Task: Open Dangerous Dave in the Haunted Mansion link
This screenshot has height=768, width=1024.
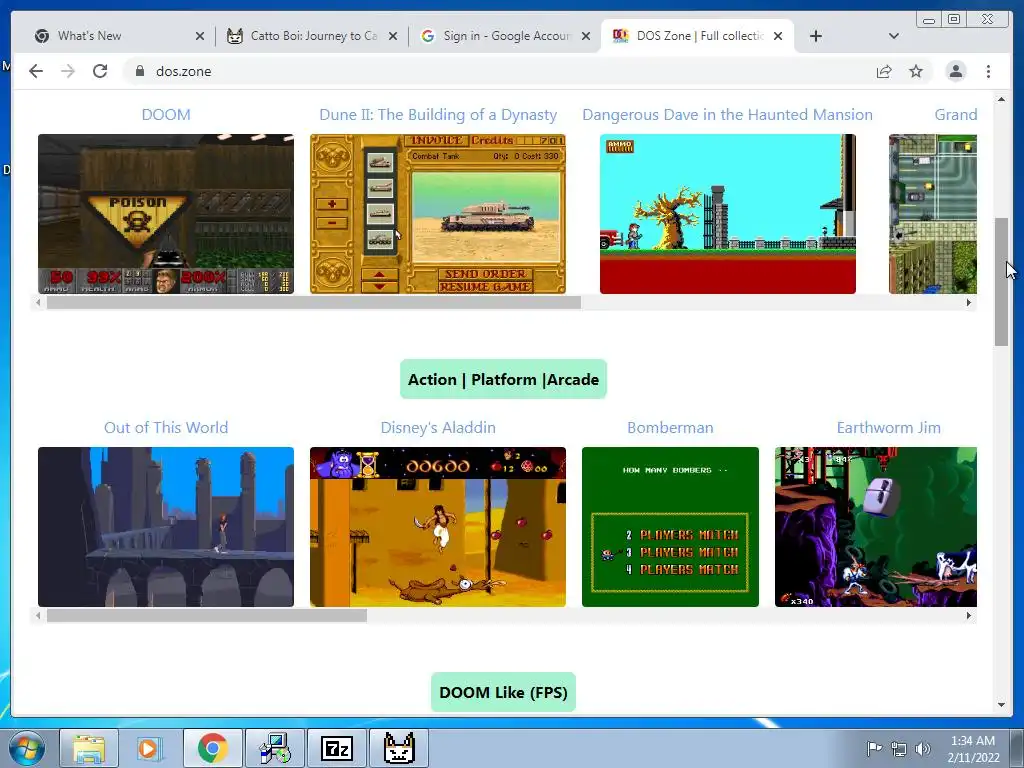Action: [728, 114]
